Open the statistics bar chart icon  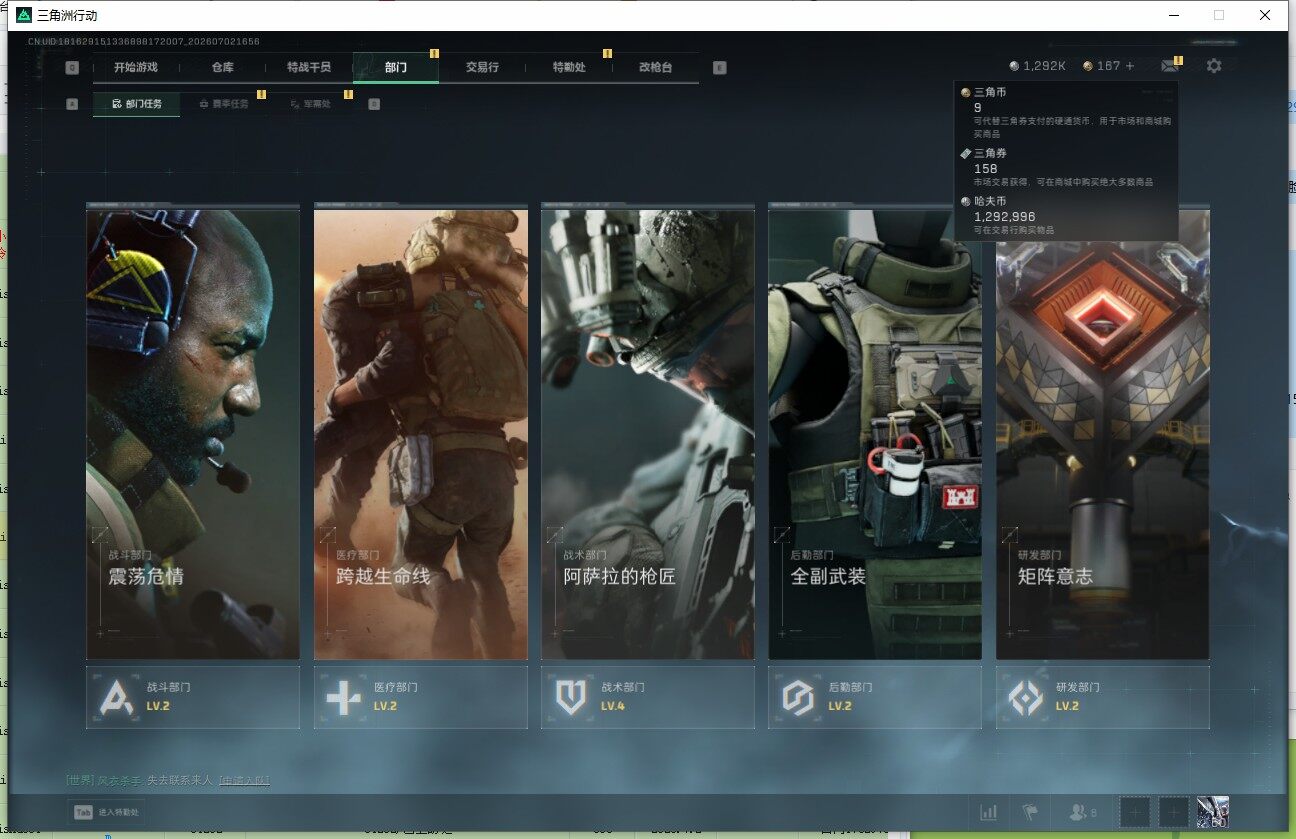(x=989, y=812)
